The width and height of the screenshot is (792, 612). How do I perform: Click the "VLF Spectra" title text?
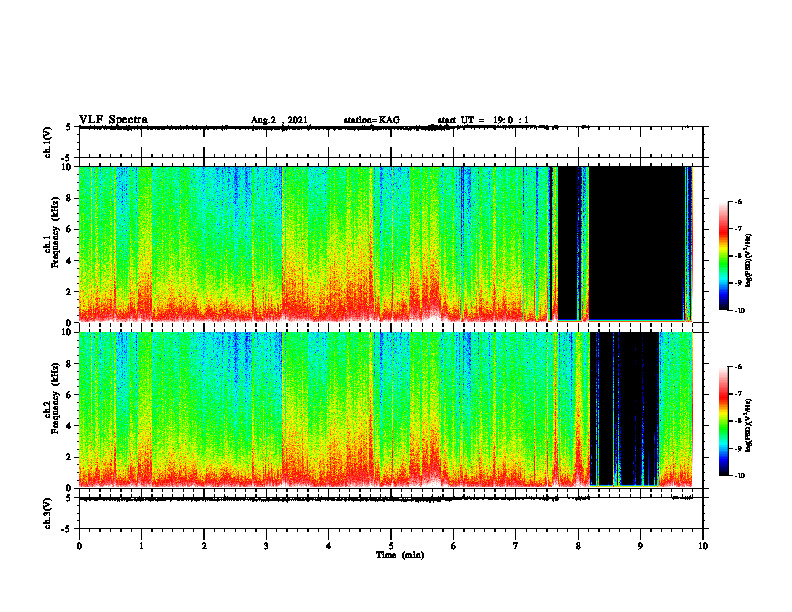pos(113,120)
